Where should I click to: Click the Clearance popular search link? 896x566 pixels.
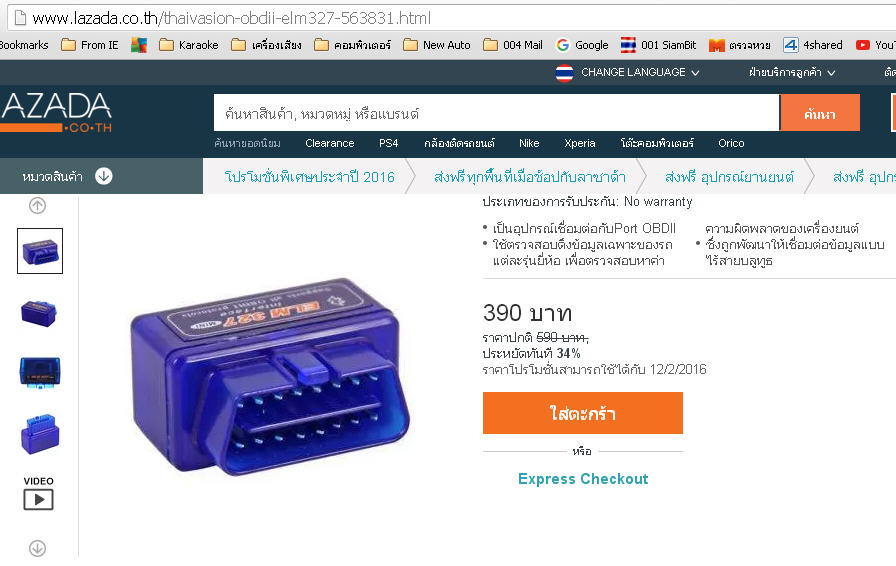329,143
